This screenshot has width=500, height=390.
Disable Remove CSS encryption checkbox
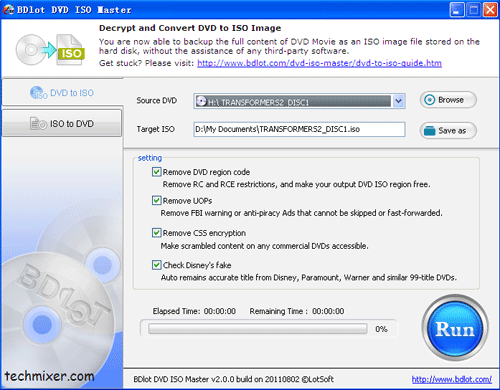(x=156, y=233)
